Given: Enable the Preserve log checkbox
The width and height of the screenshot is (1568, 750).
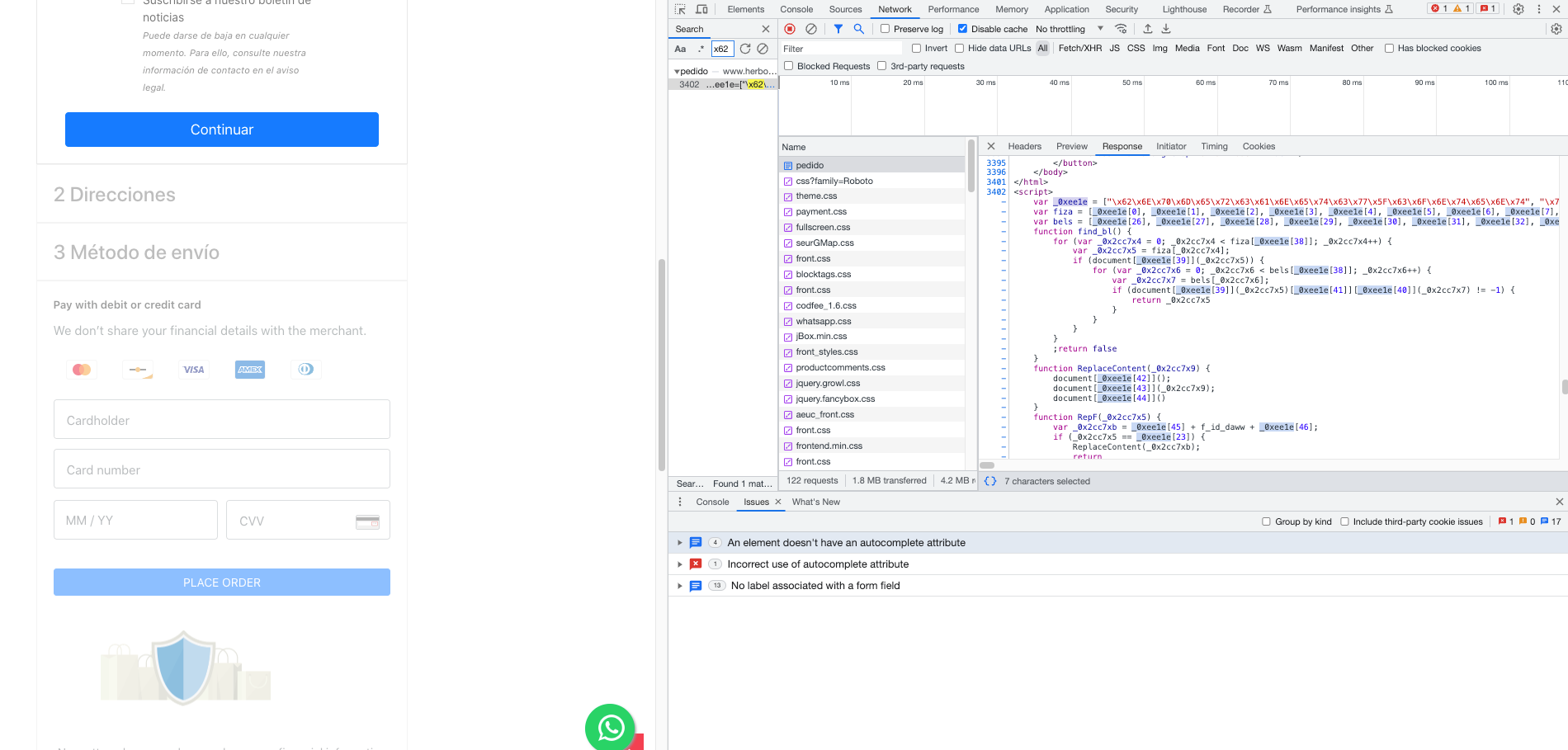Looking at the screenshot, I should pos(886,29).
